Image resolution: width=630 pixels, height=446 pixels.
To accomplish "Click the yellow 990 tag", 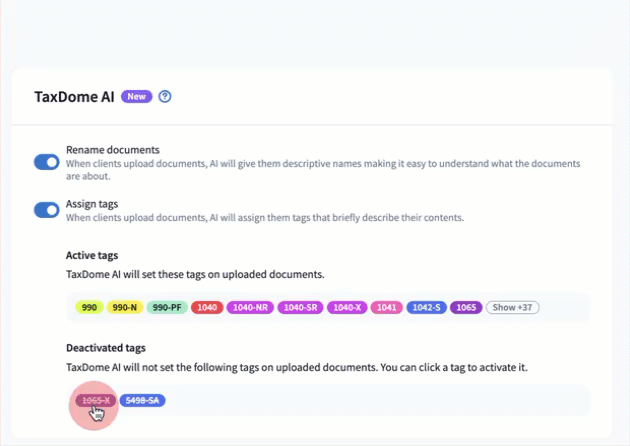I will coord(89,307).
